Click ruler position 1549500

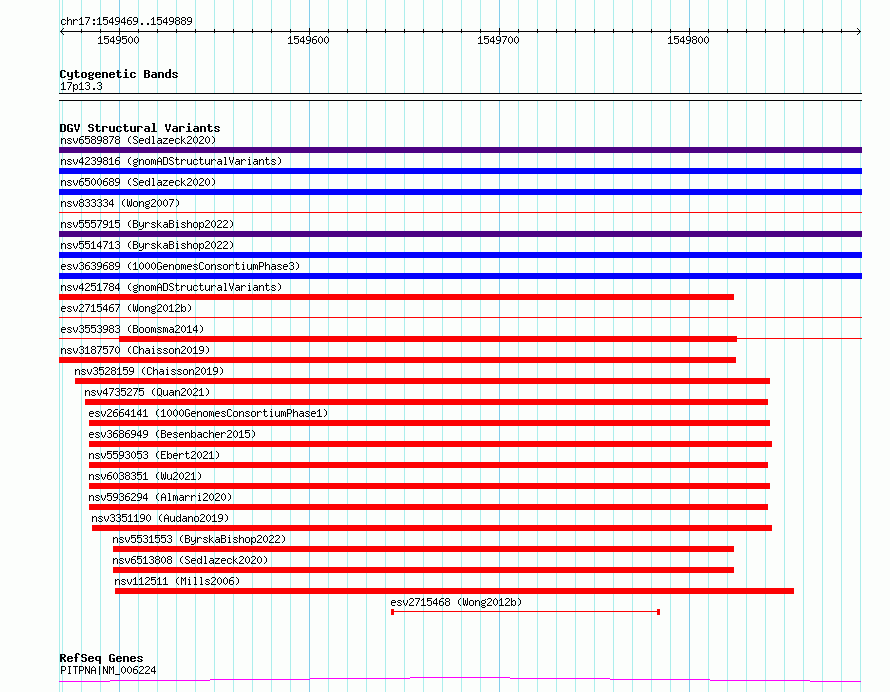(118, 40)
